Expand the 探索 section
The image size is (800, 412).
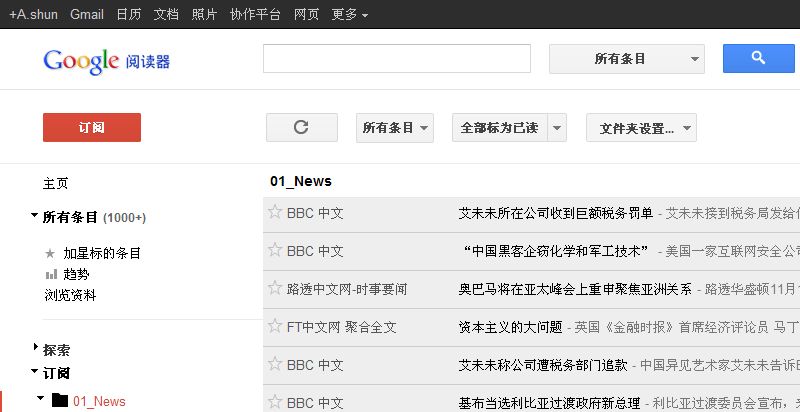tap(35, 347)
